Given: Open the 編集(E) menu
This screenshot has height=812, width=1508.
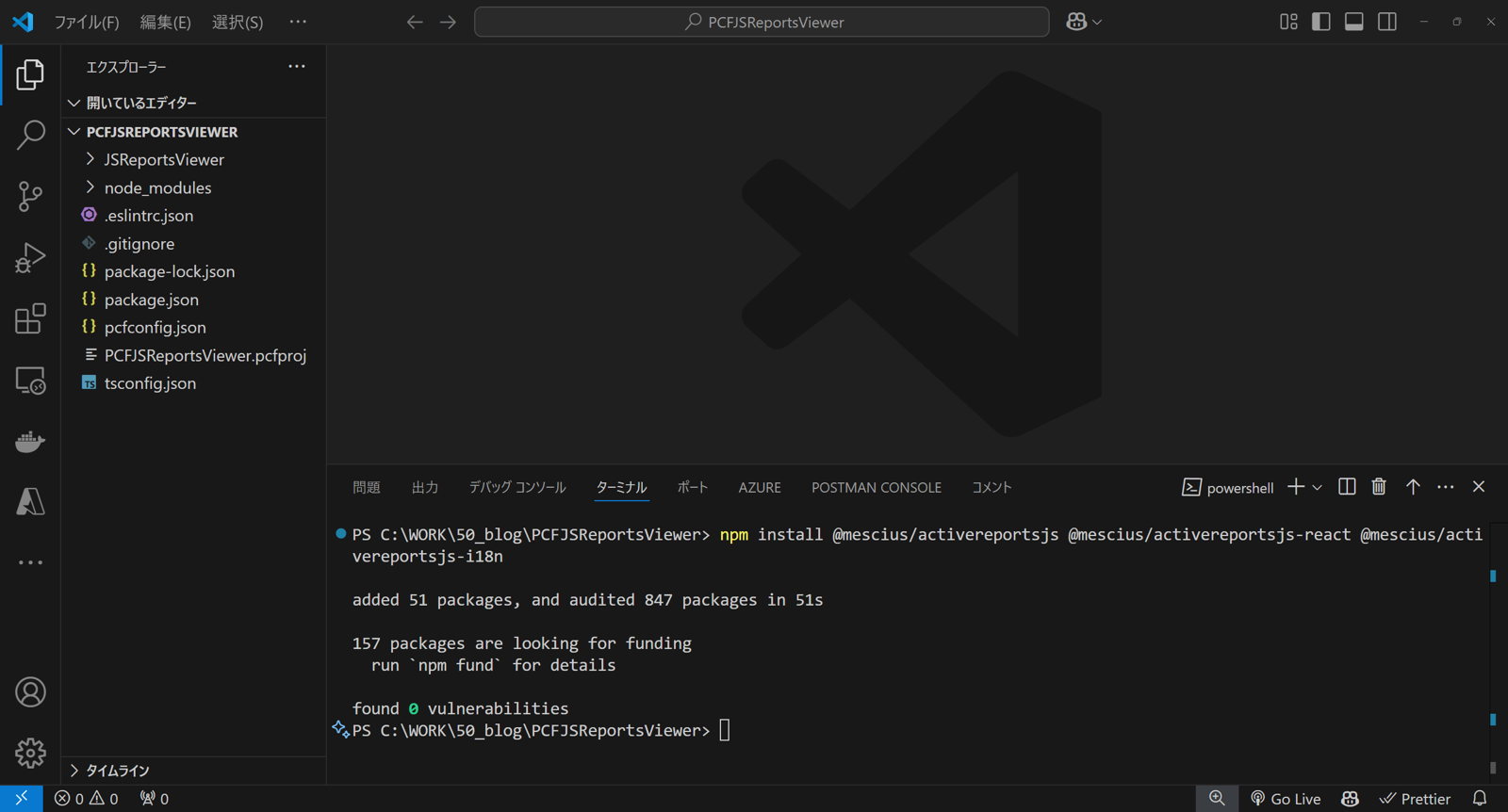Looking at the screenshot, I should (166, 22).
